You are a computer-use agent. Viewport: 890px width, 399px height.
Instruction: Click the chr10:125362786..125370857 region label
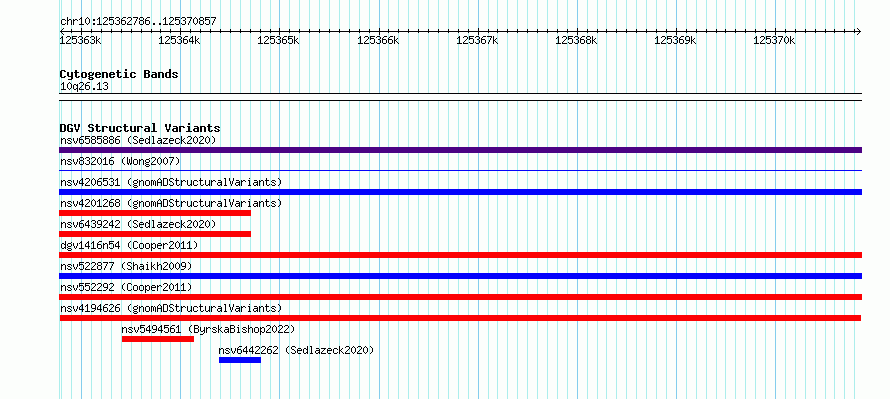pos(138,22)
